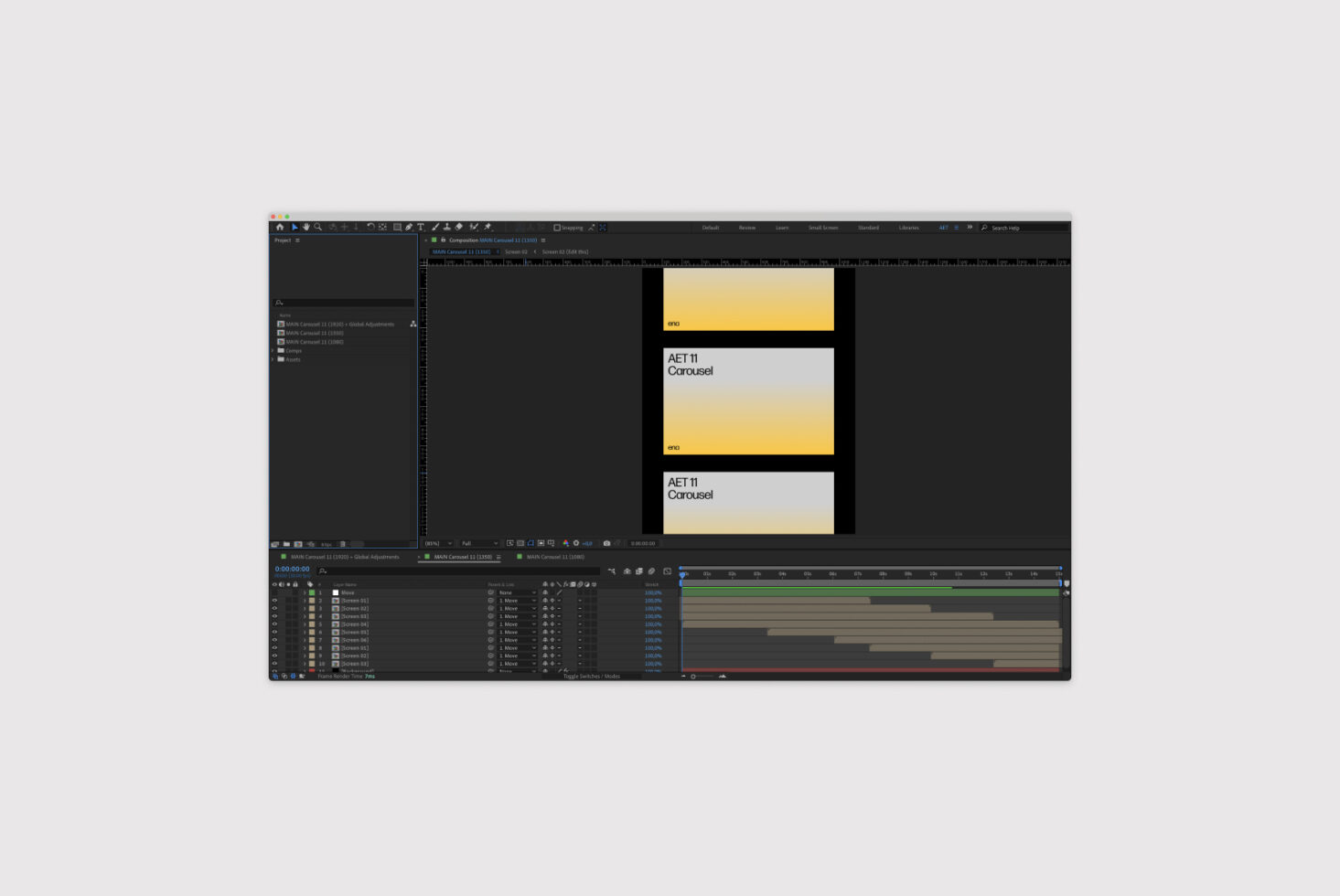The image size is (1340, 896).
Task: Expand layer 5 [Screen 04] properties
Action: tap(305, 624)
